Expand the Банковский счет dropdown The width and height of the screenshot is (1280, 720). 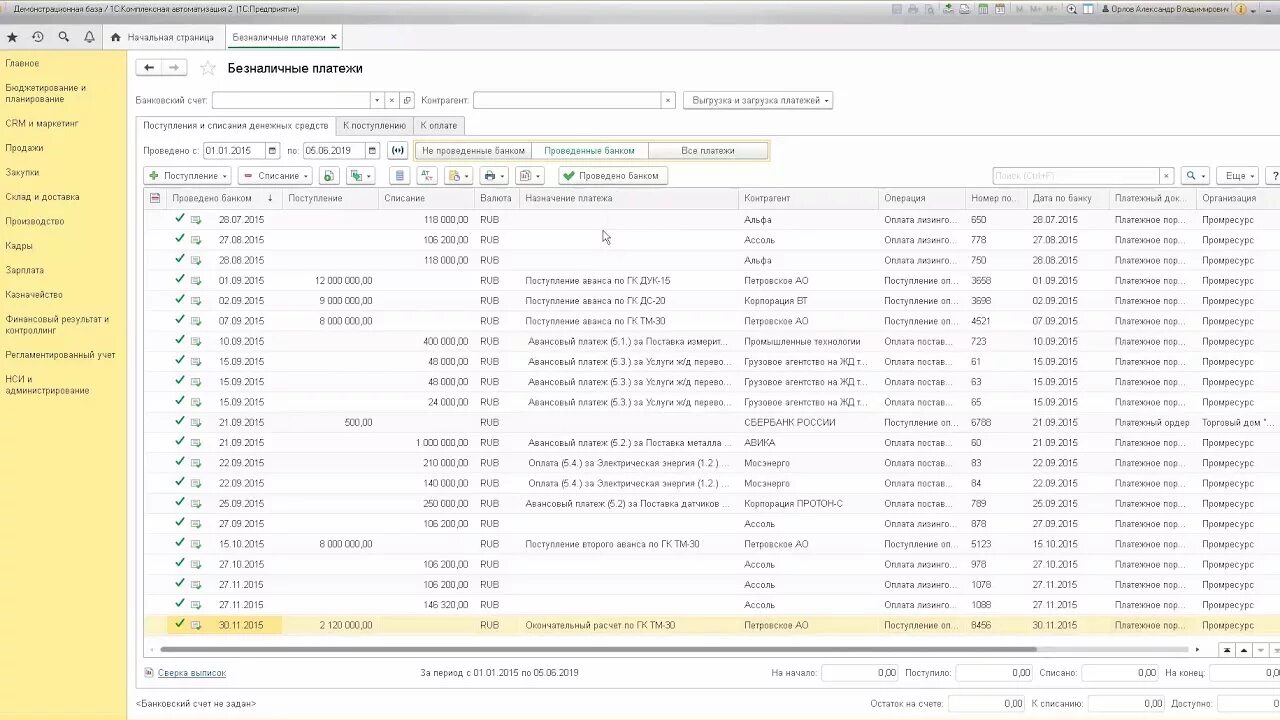coord(377,100)
